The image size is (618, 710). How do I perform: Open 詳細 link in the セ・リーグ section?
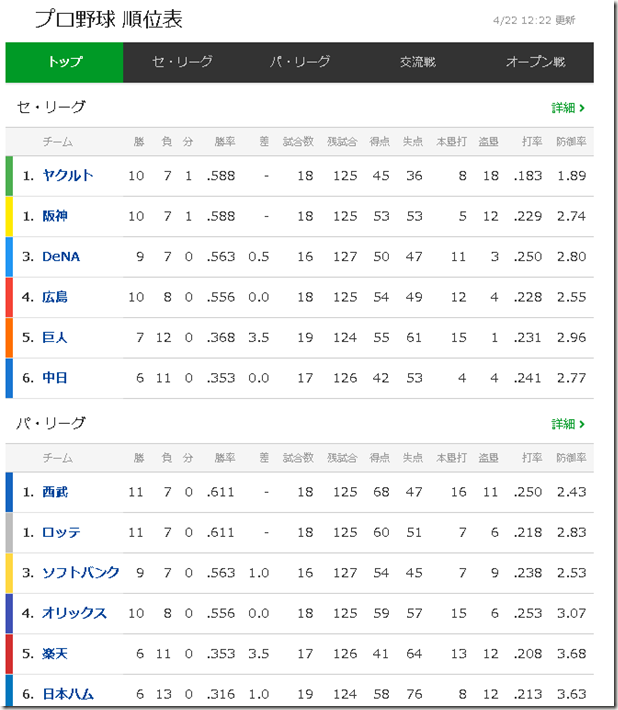[568, 108]
